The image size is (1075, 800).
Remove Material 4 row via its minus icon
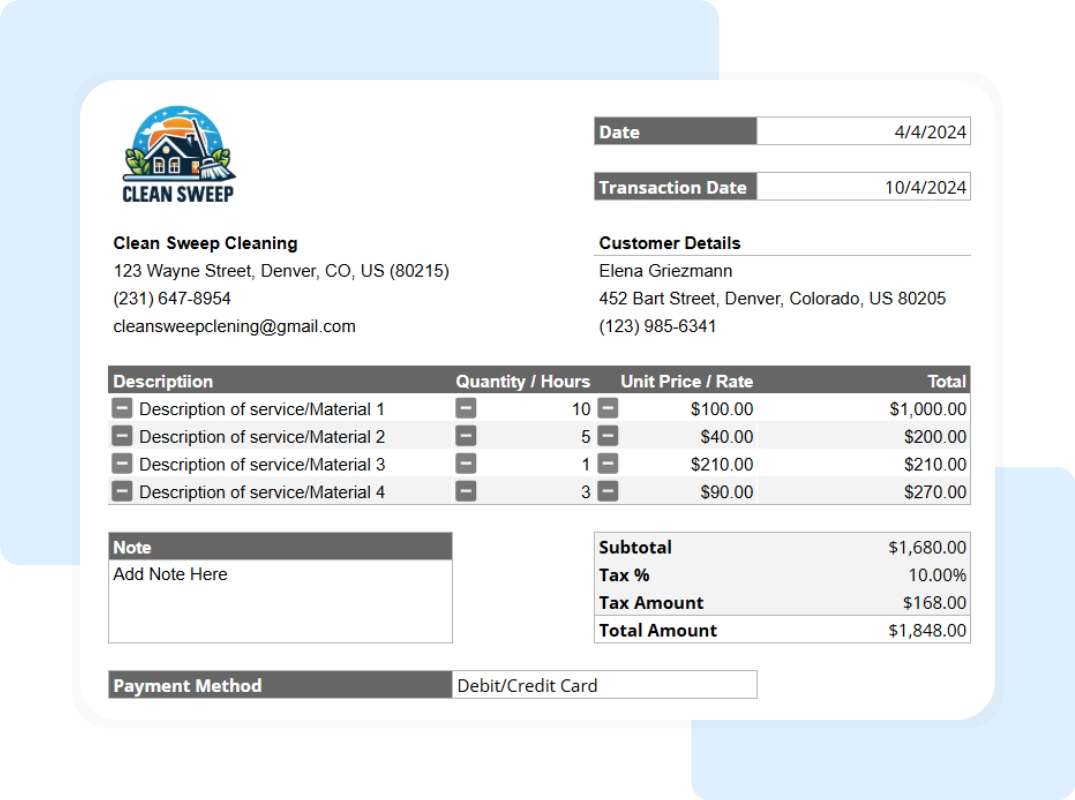click(x=121, y=491)
